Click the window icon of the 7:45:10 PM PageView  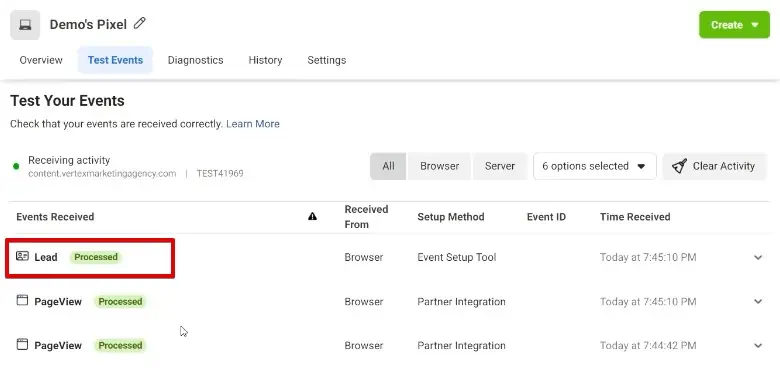pos(22,300)
